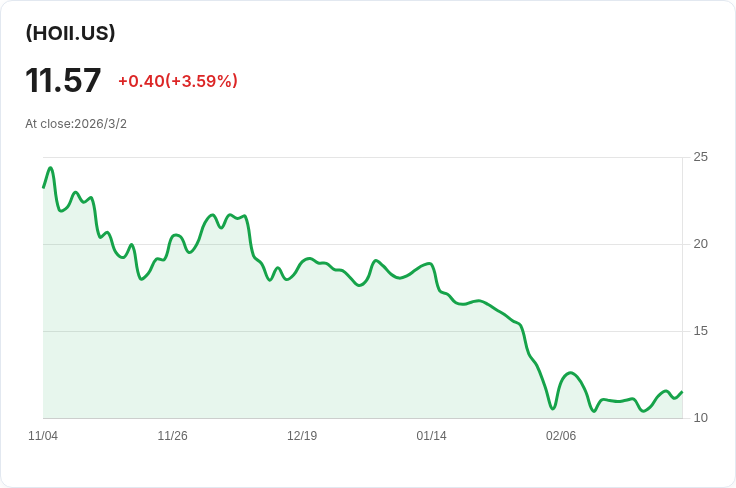The image size is (736, 488).
Task: Click the (HOII.US) ticker title
Action: [x=70, y=33]
